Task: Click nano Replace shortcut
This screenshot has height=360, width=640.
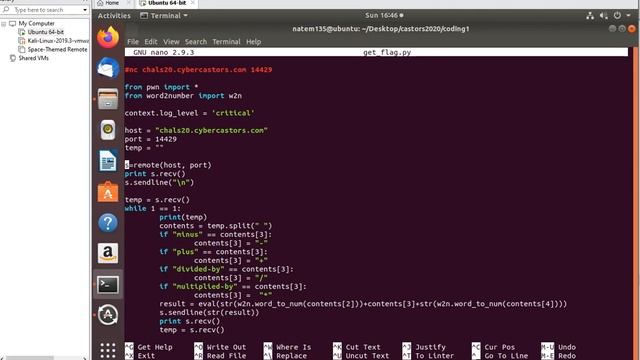Action: tap(285, 356)
